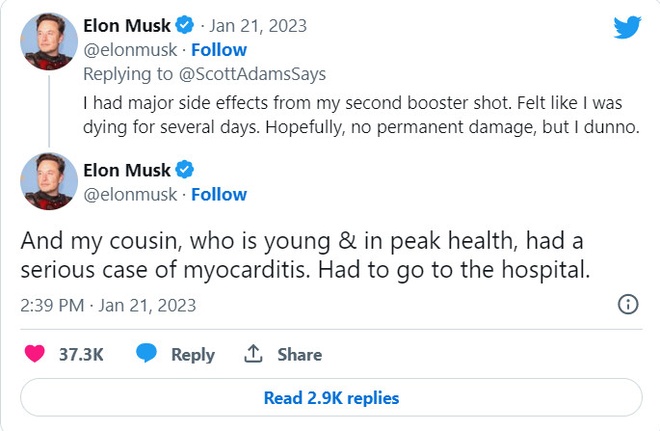This screenshot has height=431, width=660.
Task: Click the verified badge in the lower tweet
Action: [185, 169]
